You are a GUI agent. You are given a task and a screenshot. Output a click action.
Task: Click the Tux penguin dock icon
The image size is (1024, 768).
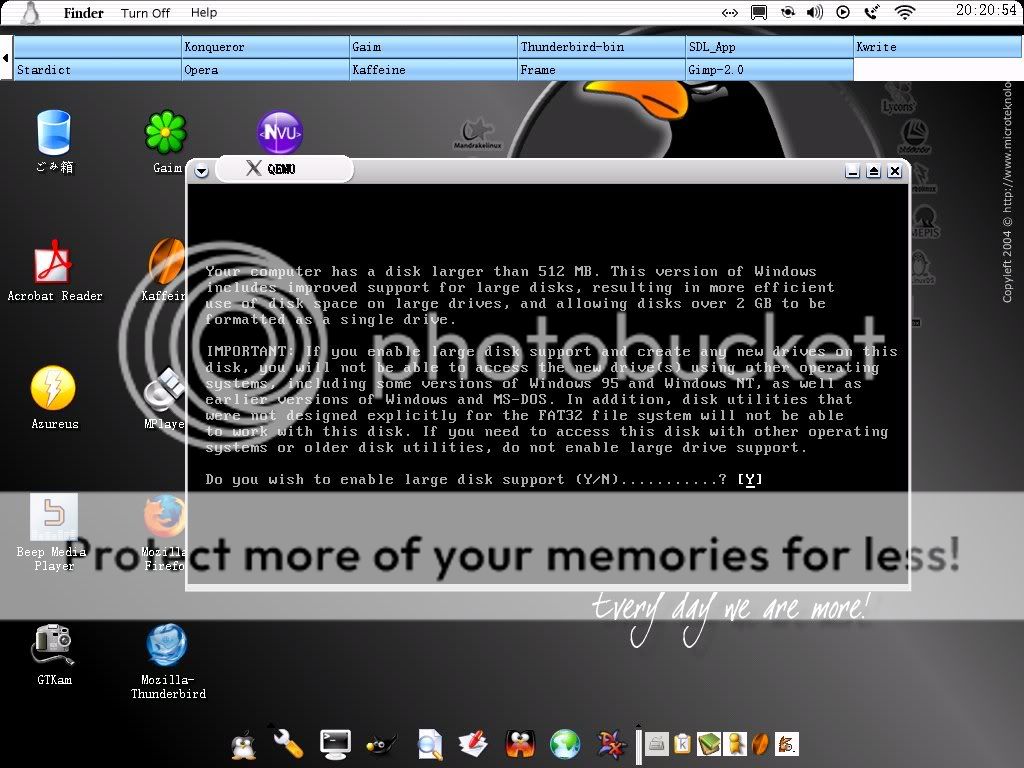point(244,744)
